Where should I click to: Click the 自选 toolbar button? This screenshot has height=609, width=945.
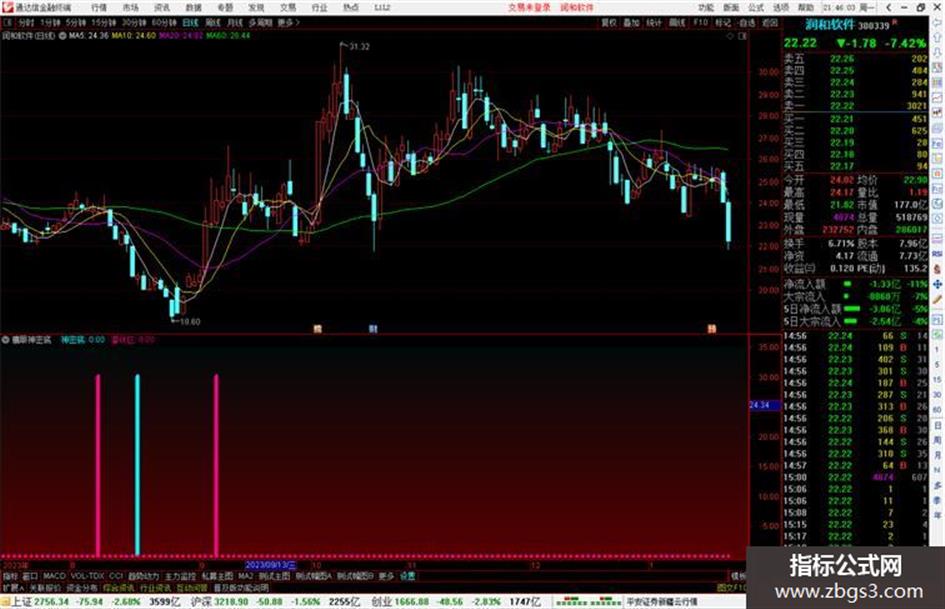click(746, 22)
